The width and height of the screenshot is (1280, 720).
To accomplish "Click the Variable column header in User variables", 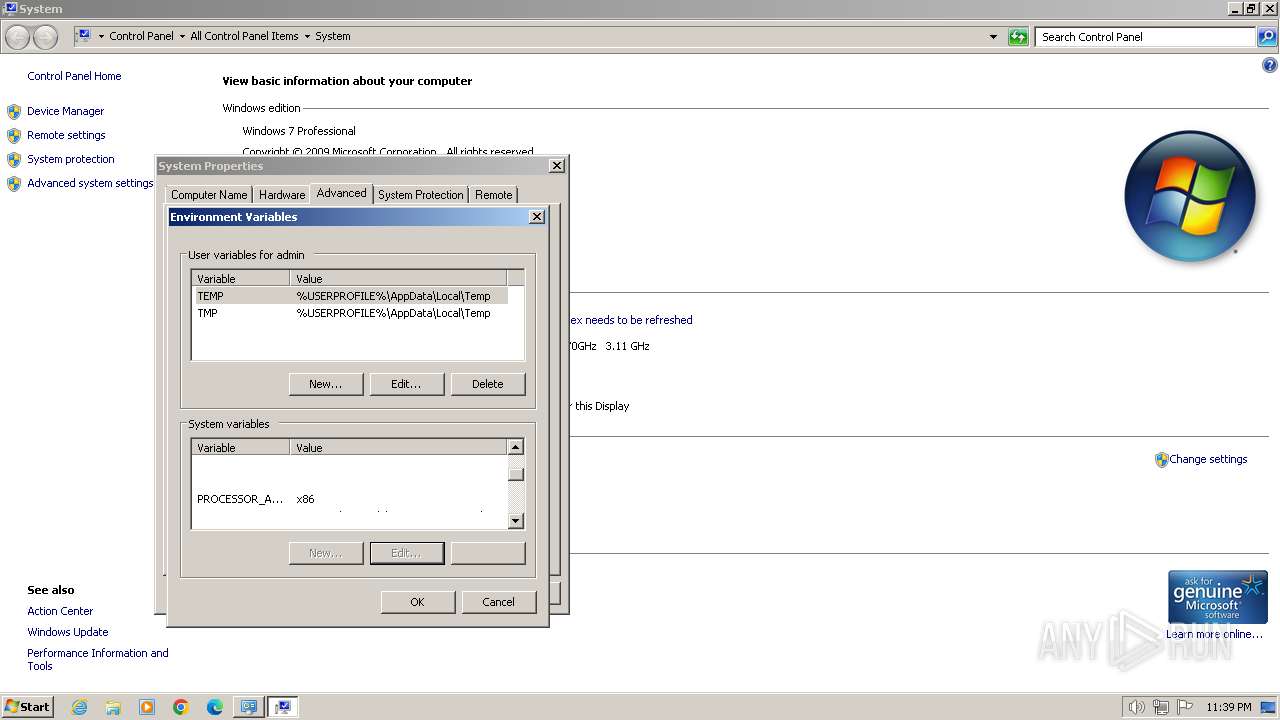I will click(x=241, y=279).
